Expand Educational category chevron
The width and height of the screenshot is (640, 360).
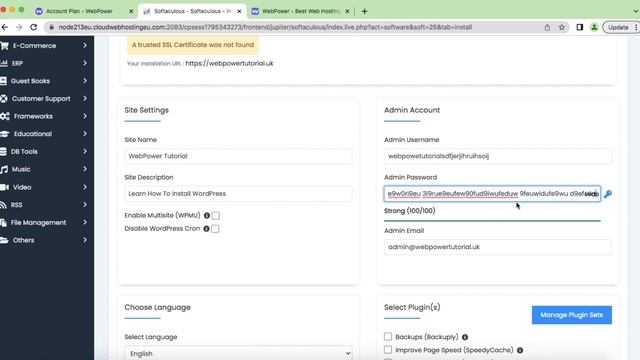(85, 134)
